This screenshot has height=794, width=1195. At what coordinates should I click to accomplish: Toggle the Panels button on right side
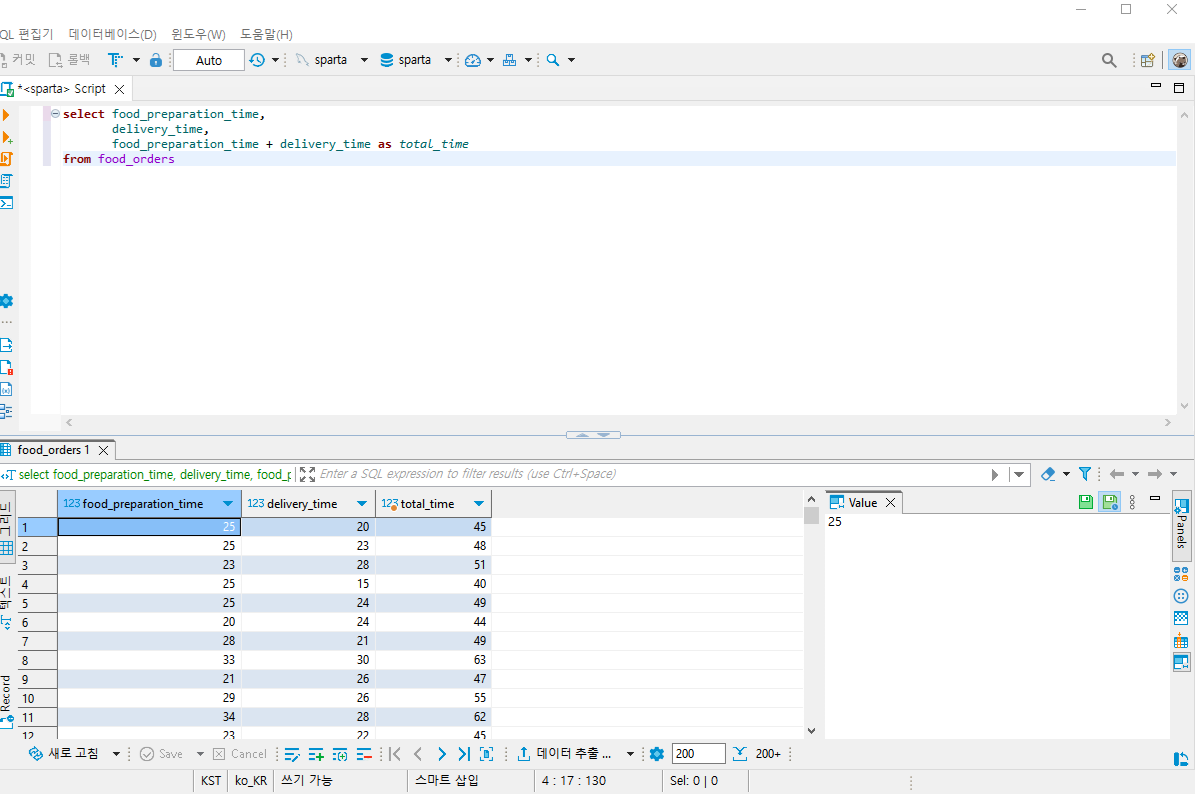tap(1181, 524)
